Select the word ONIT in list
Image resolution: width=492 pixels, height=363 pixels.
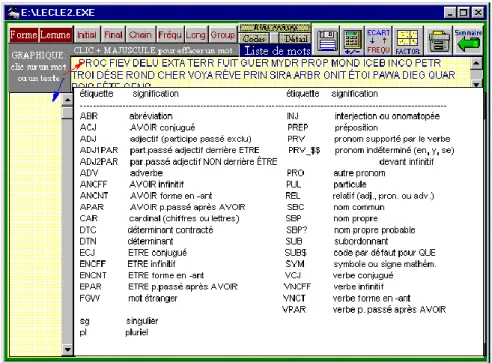coord(335,75)
